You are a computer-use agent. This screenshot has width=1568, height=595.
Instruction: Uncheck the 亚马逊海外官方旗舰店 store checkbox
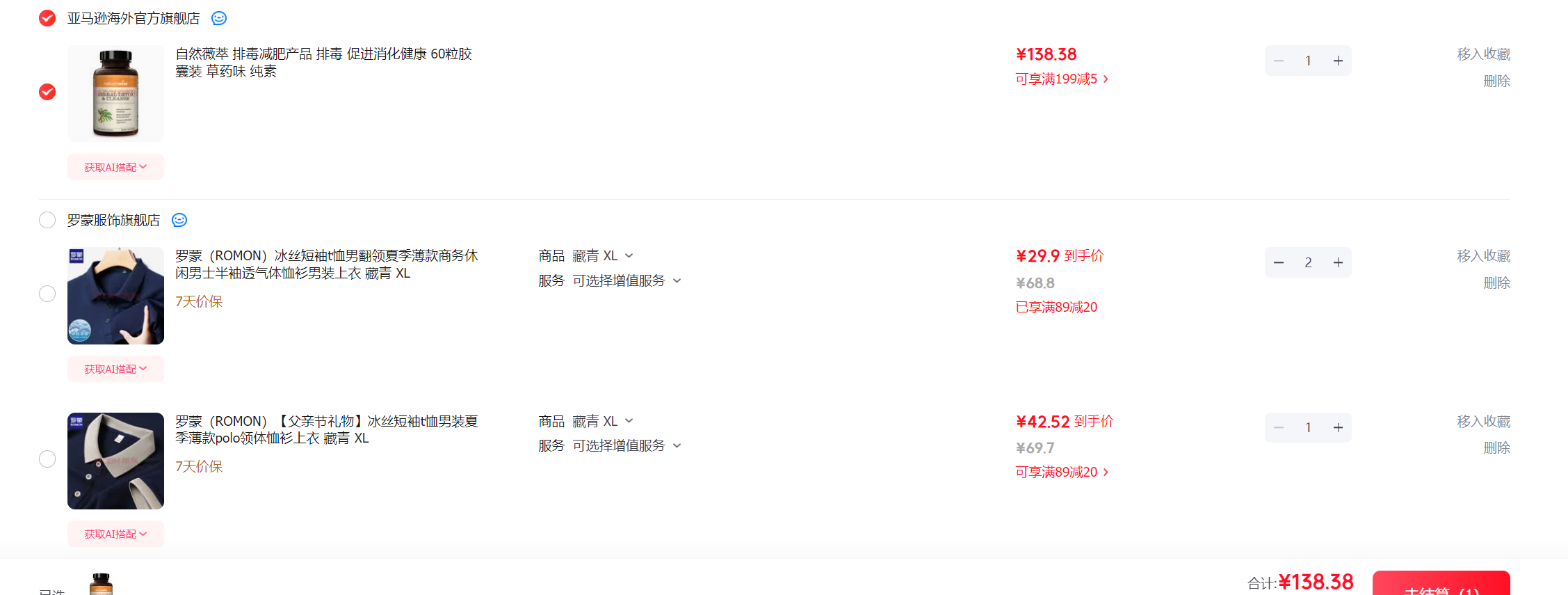(47, 18)
